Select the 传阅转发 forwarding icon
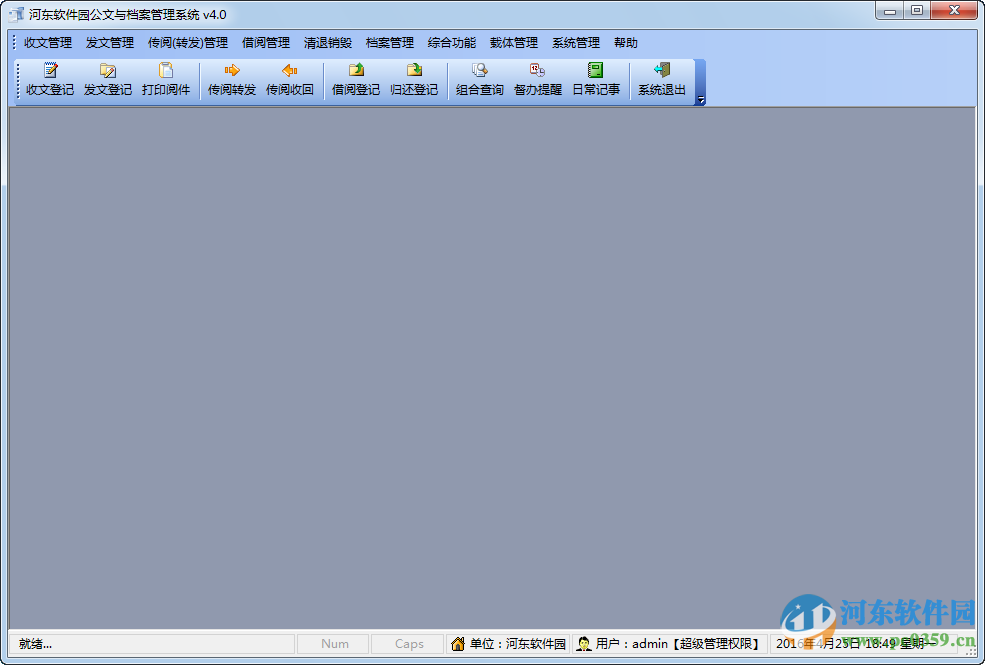This screenshot has height=665, width=985. pyautogui.click(x=231, y=80)
